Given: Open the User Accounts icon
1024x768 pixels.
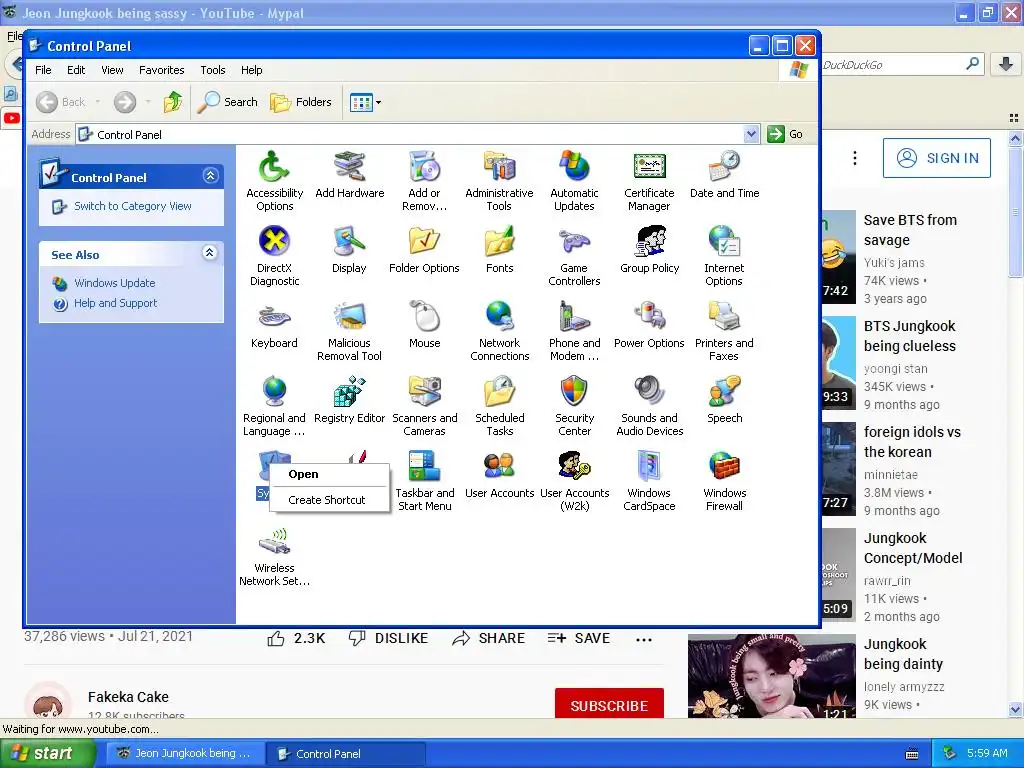Looking at the screenshot, I should coord(500,475).
